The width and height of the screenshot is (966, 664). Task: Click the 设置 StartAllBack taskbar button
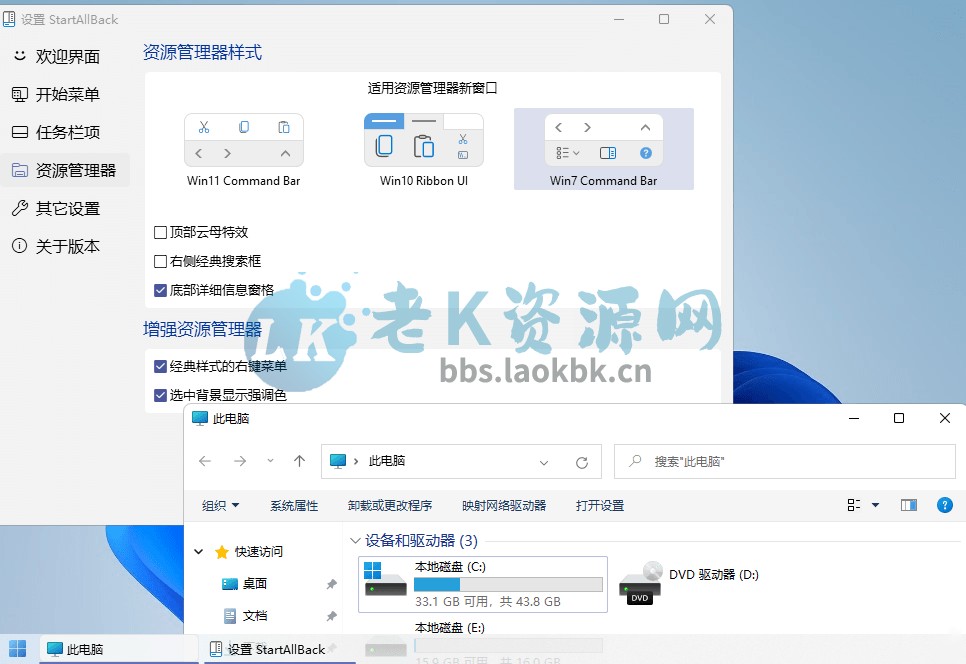pos(280,649)
